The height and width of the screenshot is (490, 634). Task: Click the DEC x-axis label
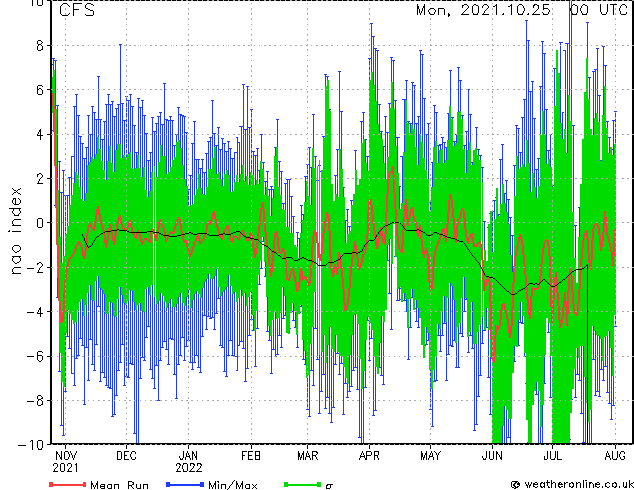coord(126,456)
